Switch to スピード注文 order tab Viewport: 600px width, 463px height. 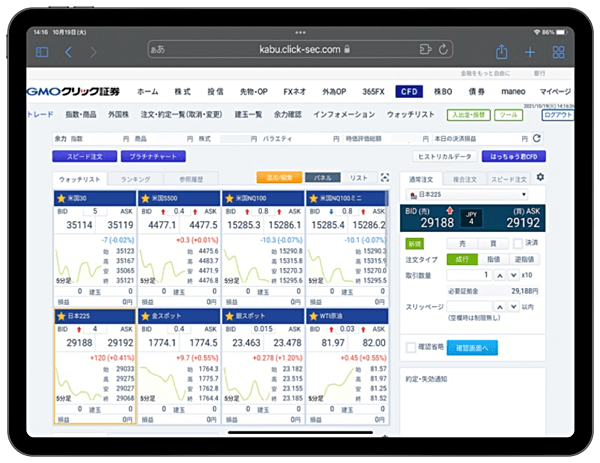click(509, 179)
